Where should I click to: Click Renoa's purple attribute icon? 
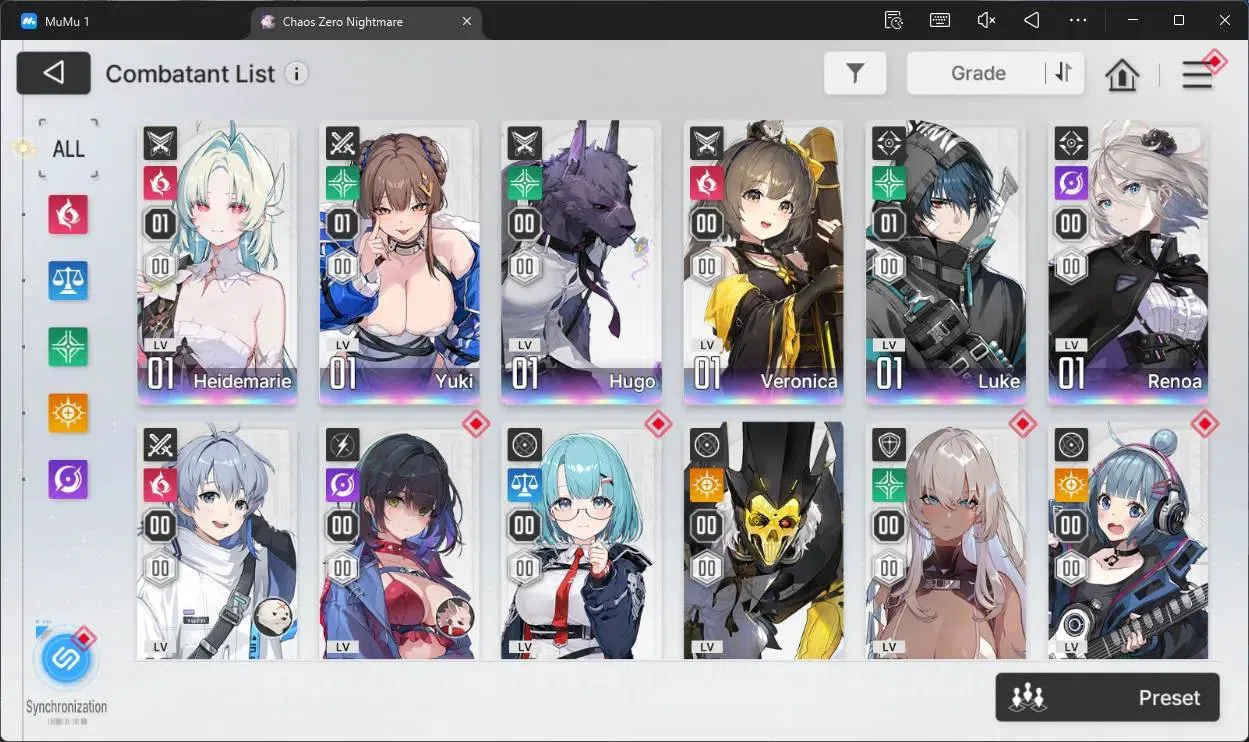1070,183
